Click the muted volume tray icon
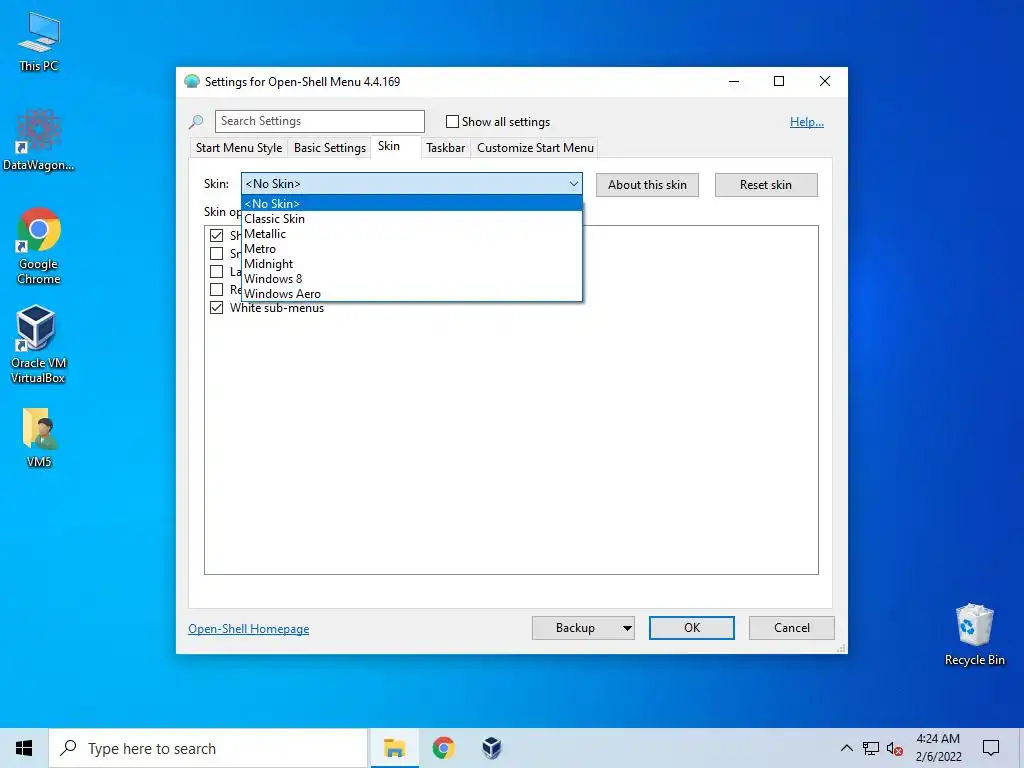The image size is (1024, 768). coord(895,749)
